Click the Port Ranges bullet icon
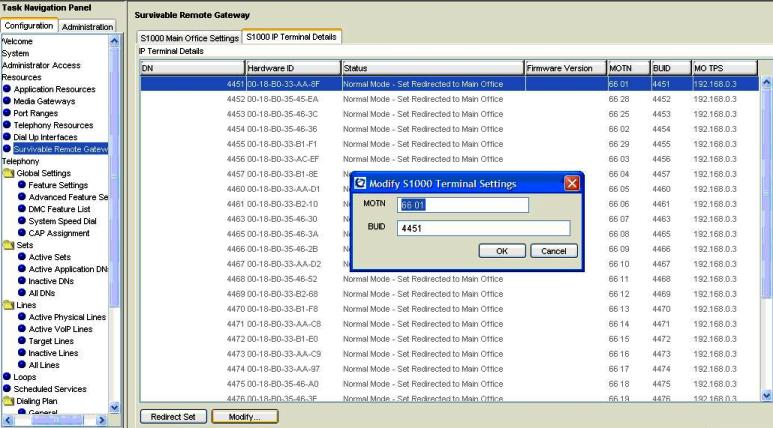Screen dimensions: 773x428 click(x=7, y=113)
